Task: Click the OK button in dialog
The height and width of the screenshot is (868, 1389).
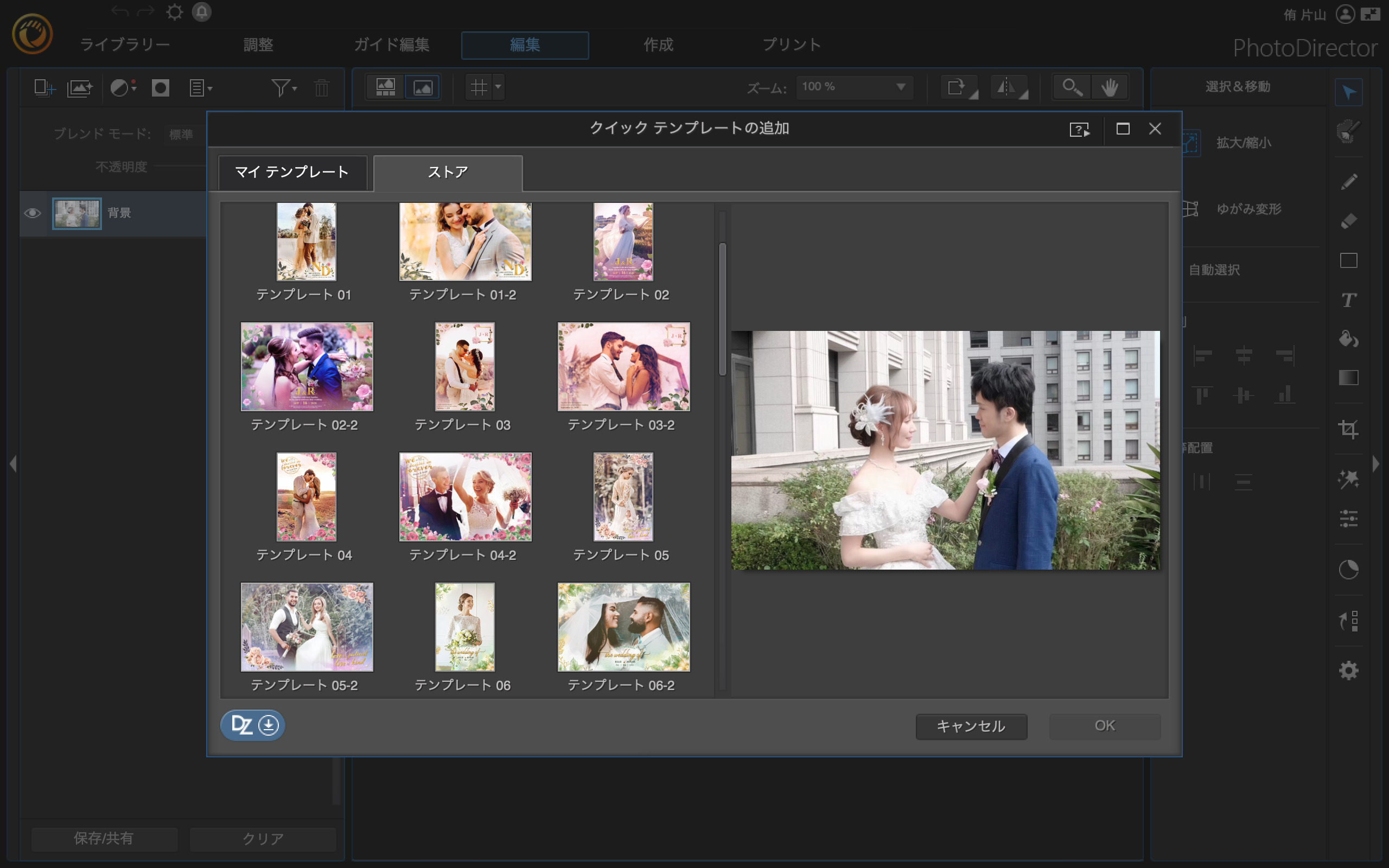Action: (1104, 726)
